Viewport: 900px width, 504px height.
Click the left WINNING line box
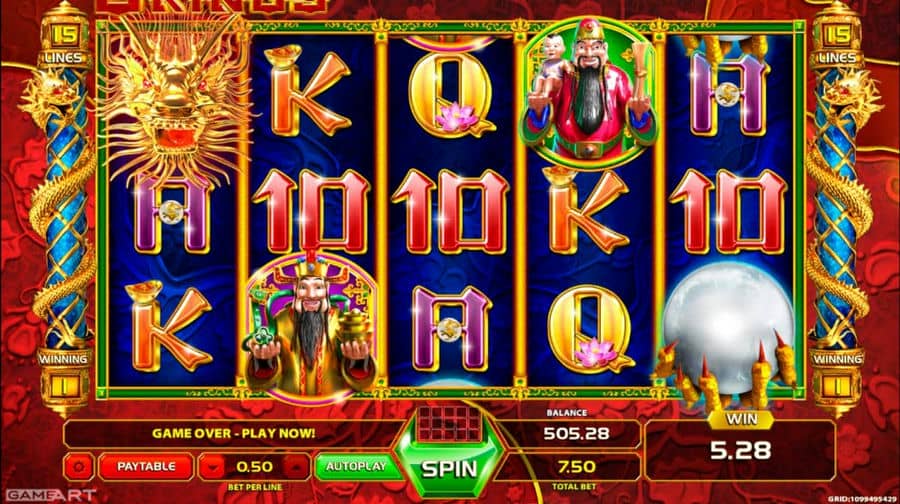(x=64, y=377)
